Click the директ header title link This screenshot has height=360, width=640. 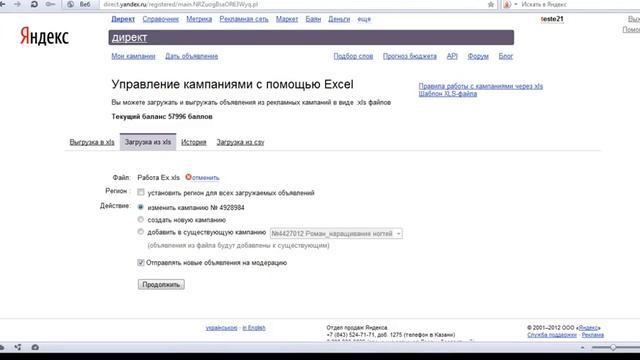(x=129, y=37)
